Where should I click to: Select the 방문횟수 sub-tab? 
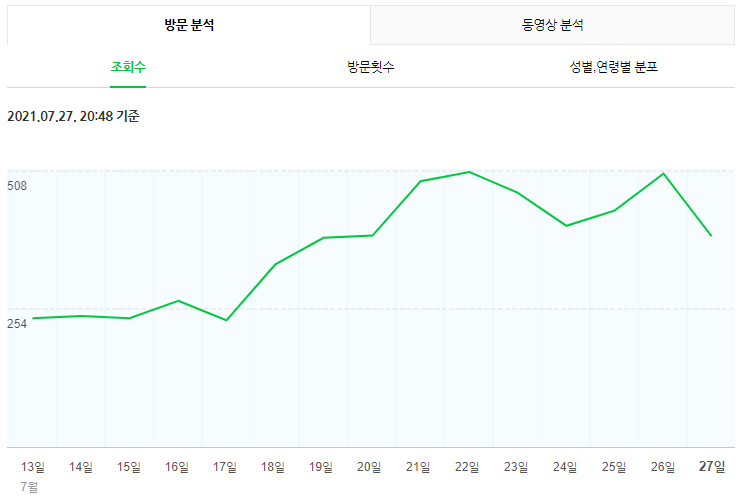pyautogui.click(x=371, y=67)
